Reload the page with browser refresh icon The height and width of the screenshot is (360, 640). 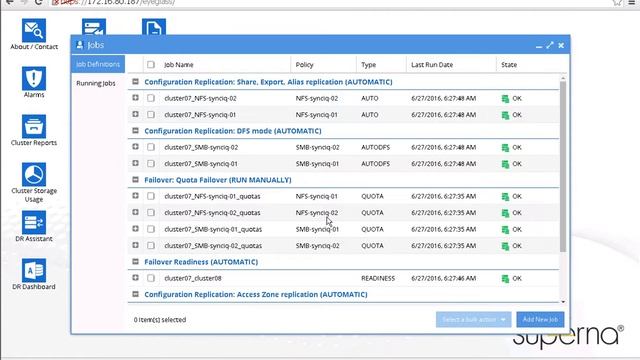coord(38,2)
